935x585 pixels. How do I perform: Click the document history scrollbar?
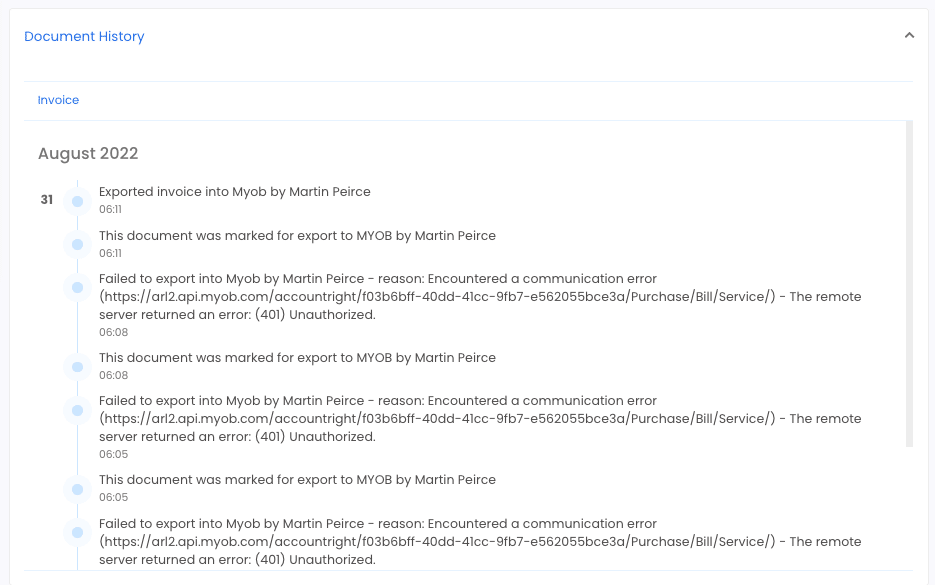909,284
